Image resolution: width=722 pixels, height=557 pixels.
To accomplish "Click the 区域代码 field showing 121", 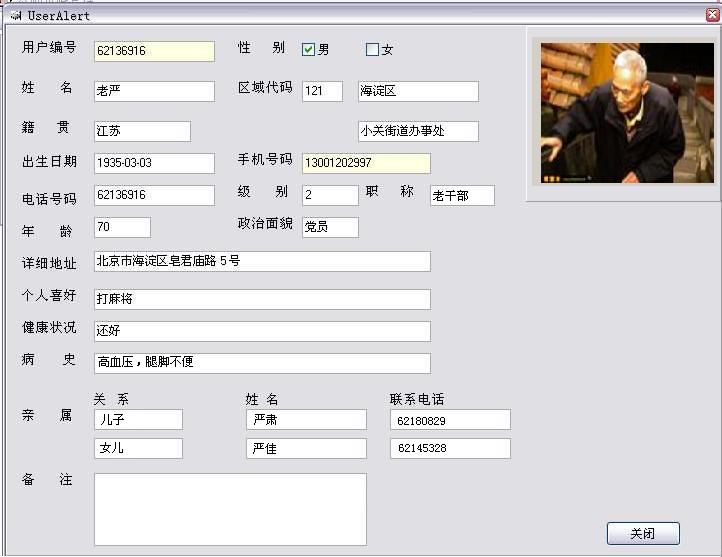I will coord(322,91).
